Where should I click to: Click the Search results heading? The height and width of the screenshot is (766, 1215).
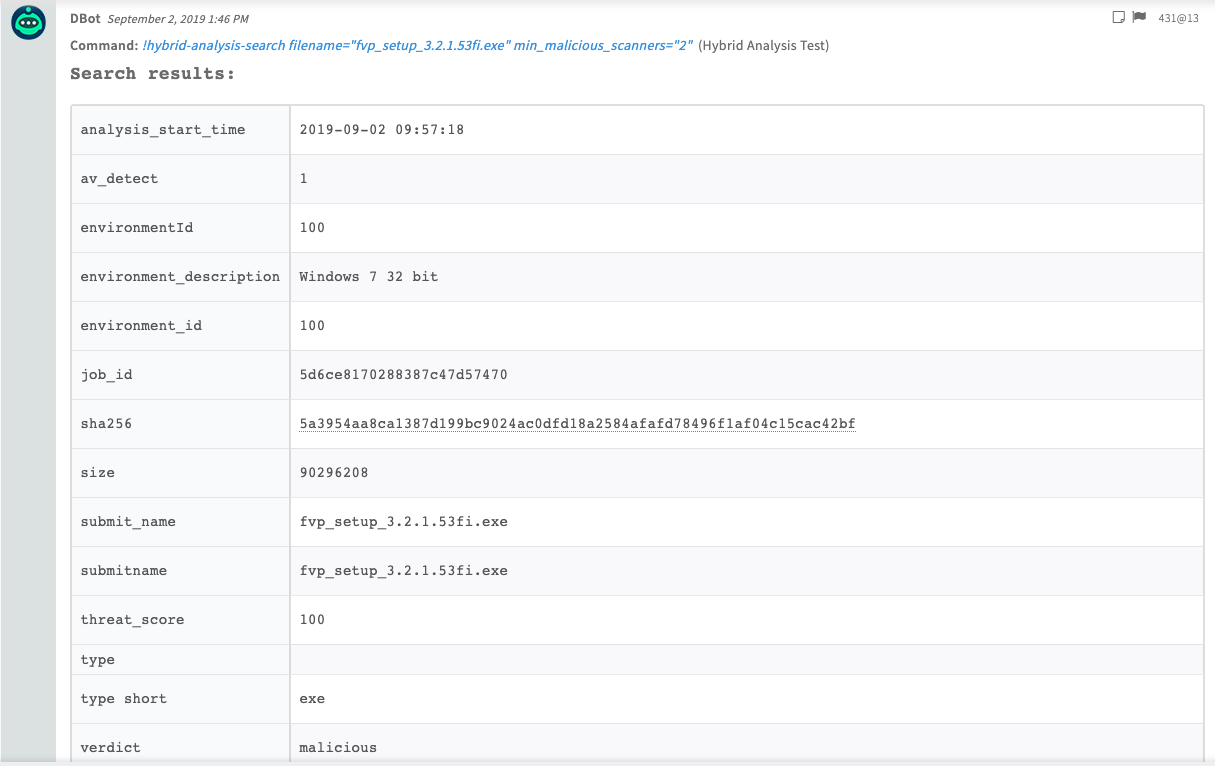(x=152, y=74)
